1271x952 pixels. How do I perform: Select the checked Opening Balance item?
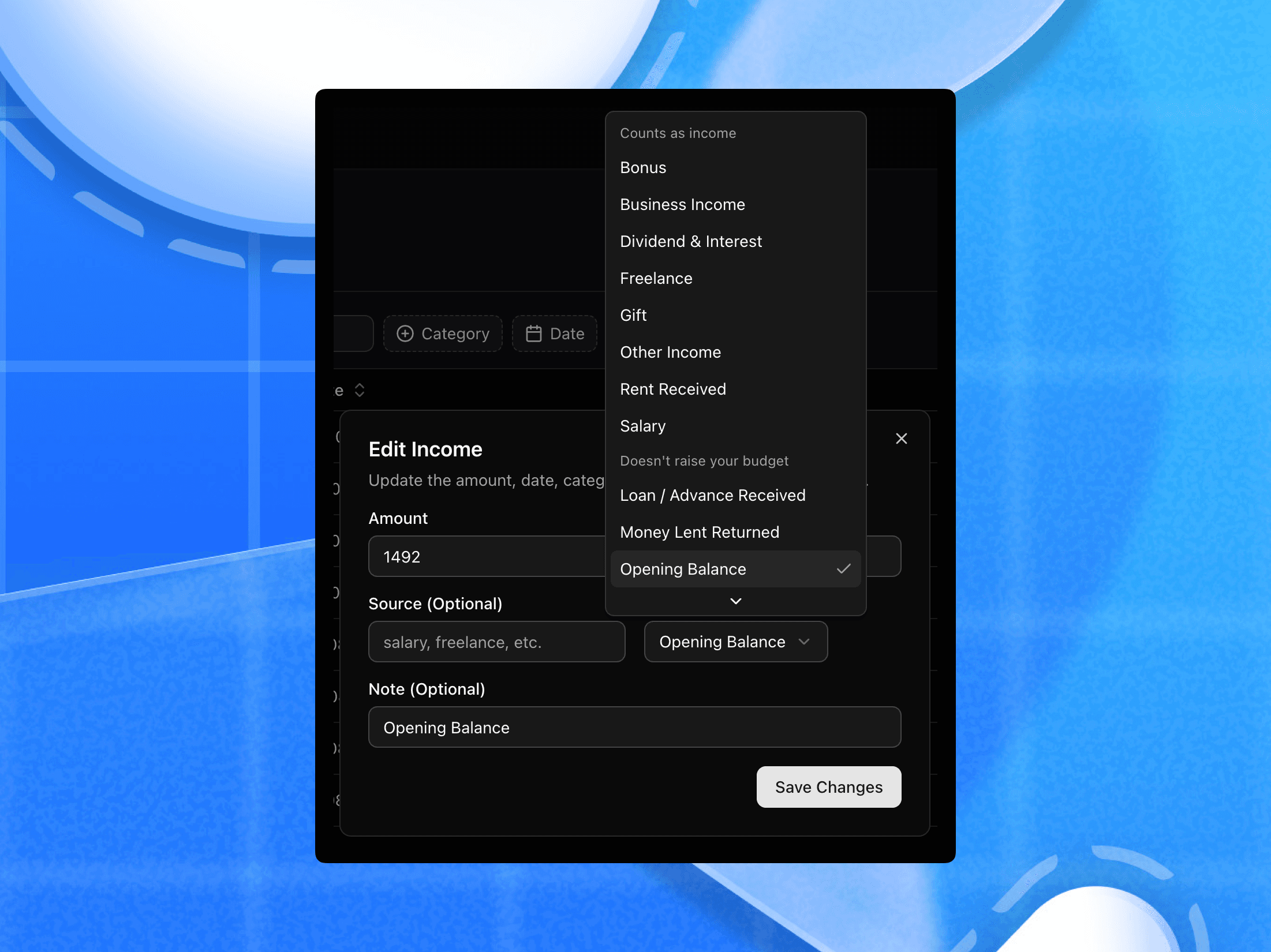click(x=735, y=569)
